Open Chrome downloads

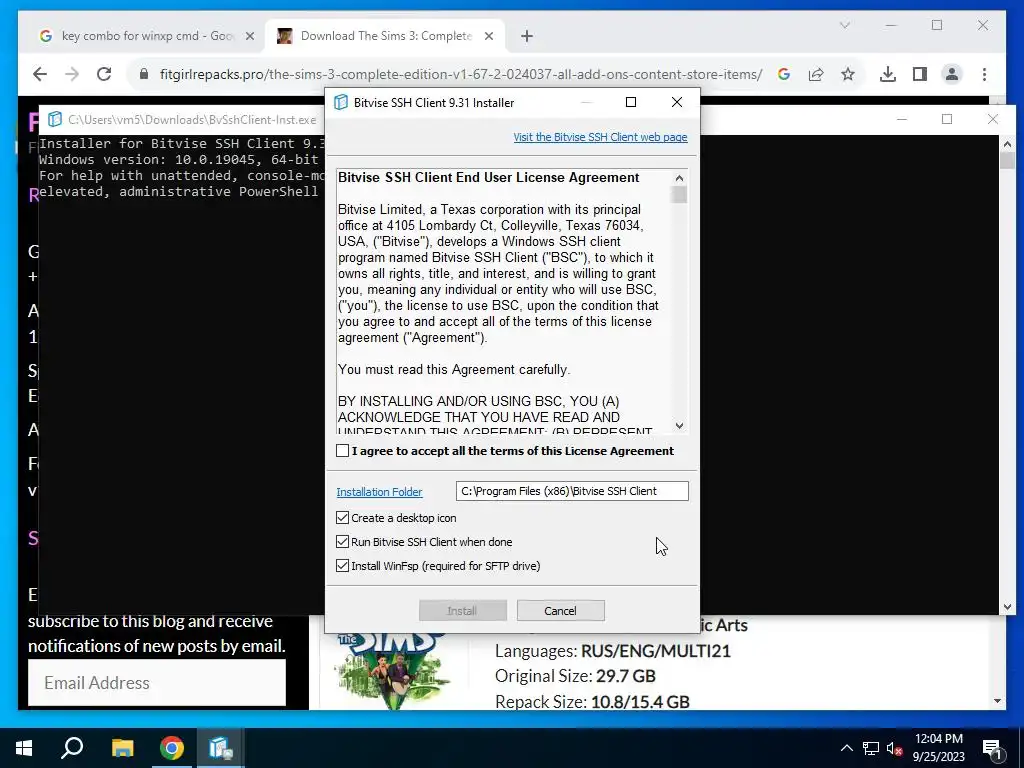(x=888, y=74)
